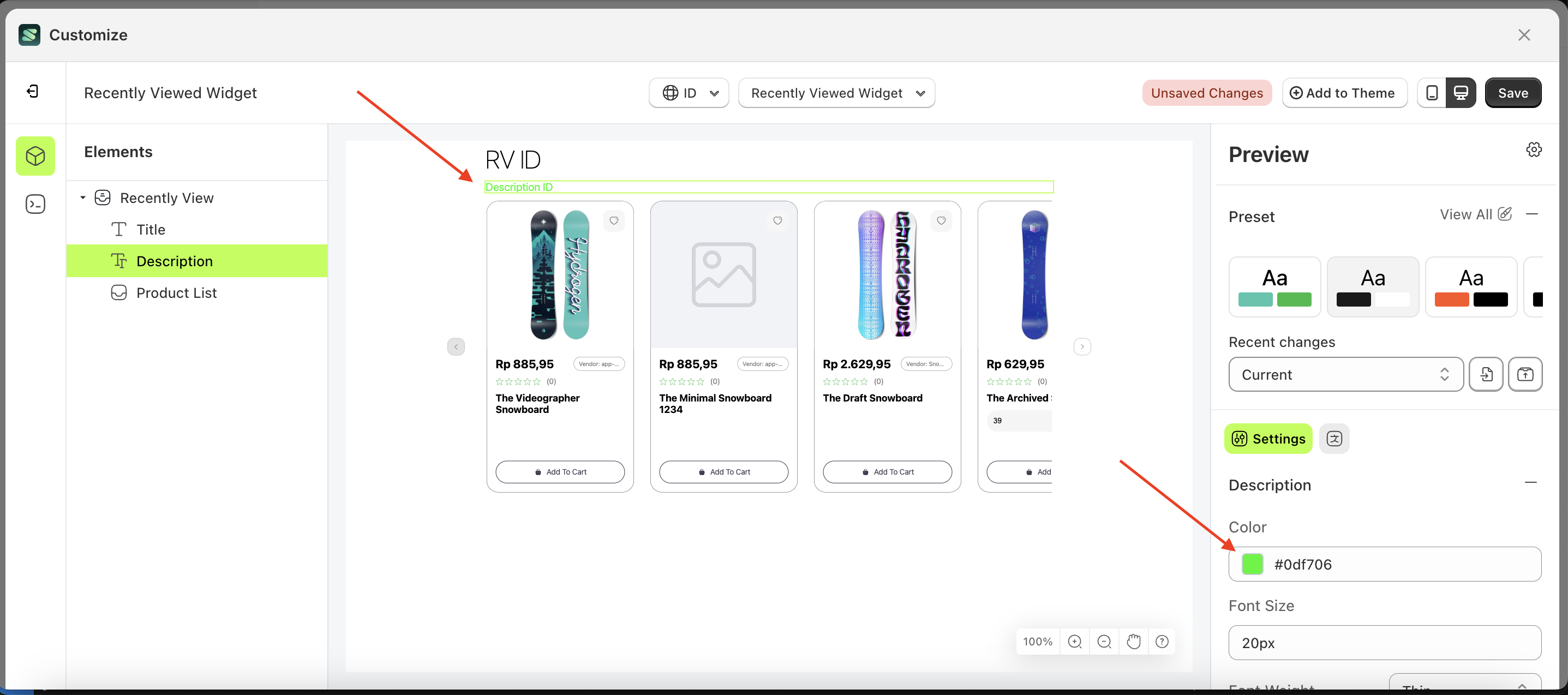Switch preview to mobile view
1568x695 pixels.
point(1432,93)
